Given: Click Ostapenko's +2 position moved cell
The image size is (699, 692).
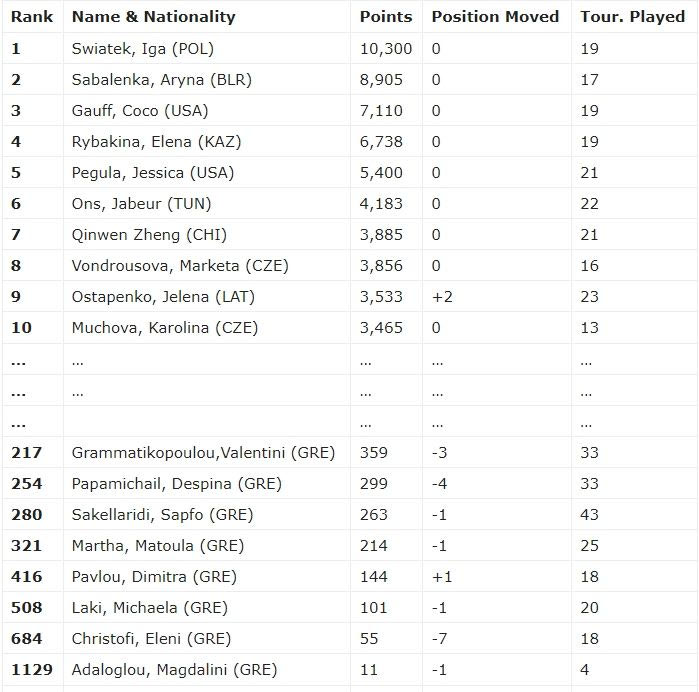Looking at the screenshot, I should [x=442, y=297].
